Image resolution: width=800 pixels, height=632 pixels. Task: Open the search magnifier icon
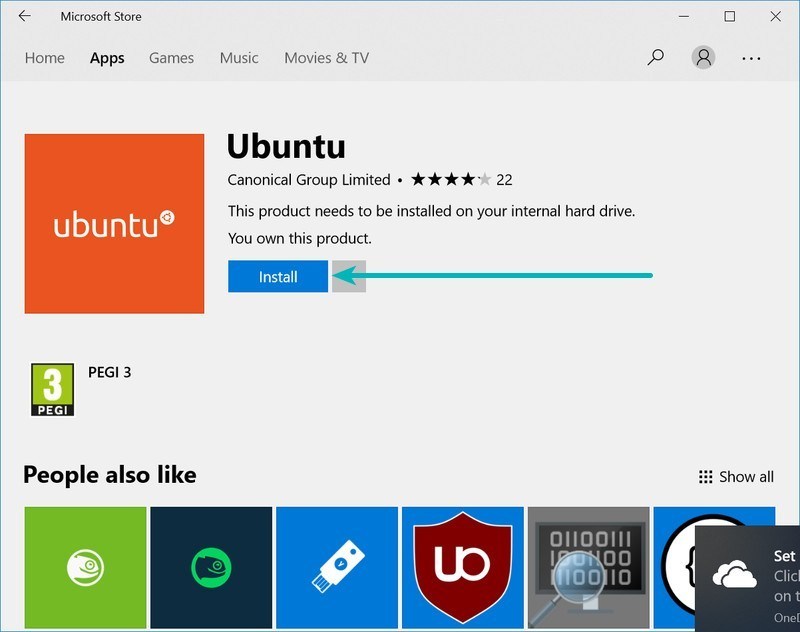655,58
